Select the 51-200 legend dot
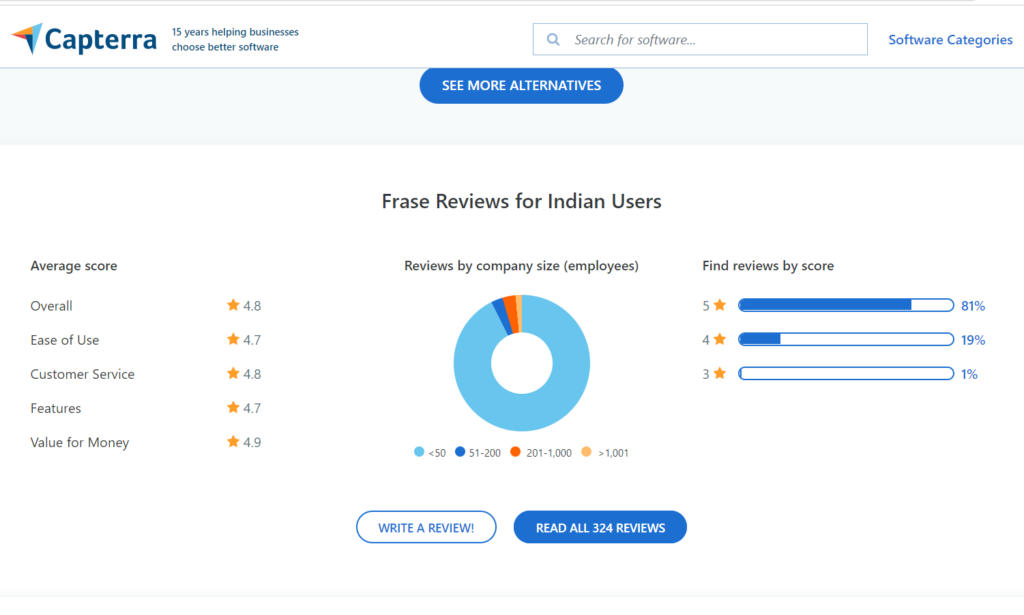The image size is (1024, 615). click(x=460, y=452)
